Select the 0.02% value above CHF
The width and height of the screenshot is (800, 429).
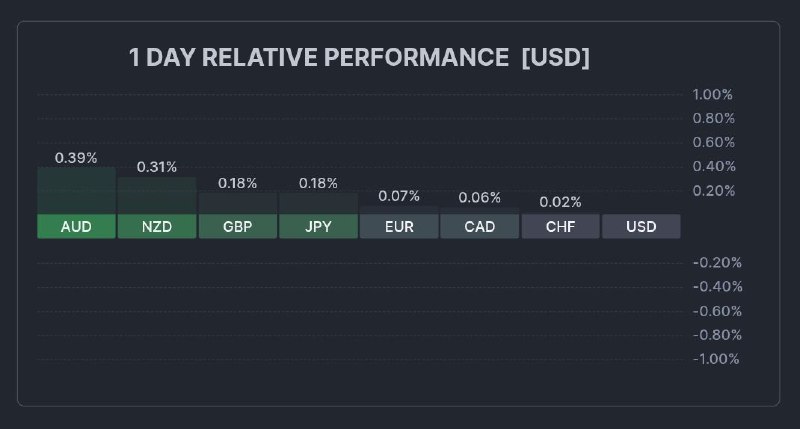pyautogui.click(x=560, y=202)
